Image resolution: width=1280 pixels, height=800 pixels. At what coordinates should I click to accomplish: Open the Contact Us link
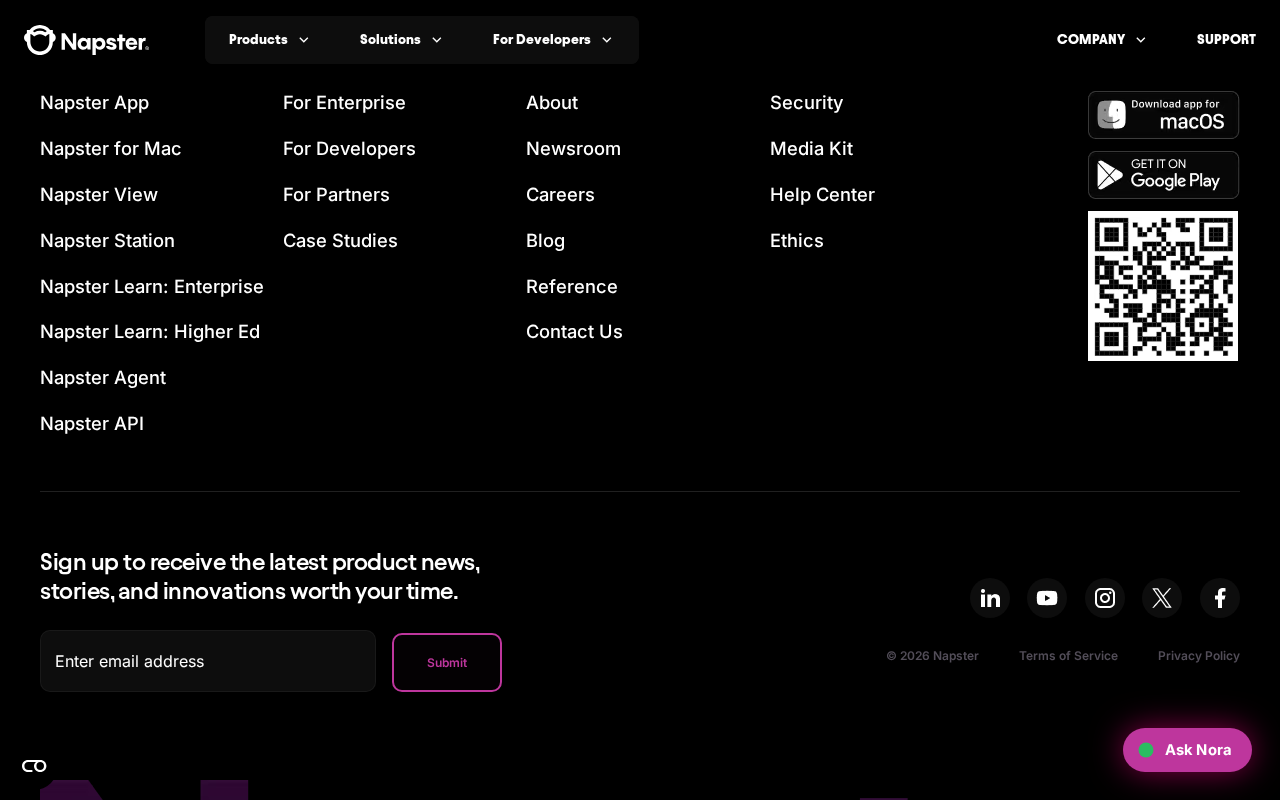[574, 332]
